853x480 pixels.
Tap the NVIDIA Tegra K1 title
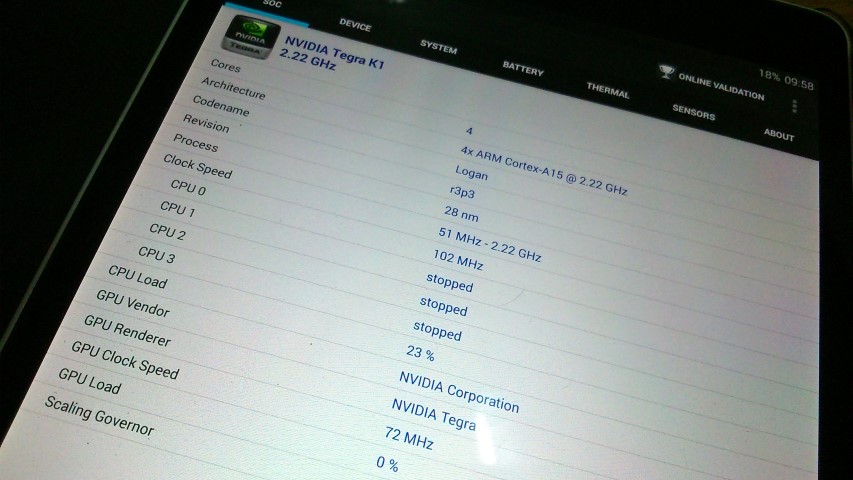pyautogui.click(x=335, y=54)
